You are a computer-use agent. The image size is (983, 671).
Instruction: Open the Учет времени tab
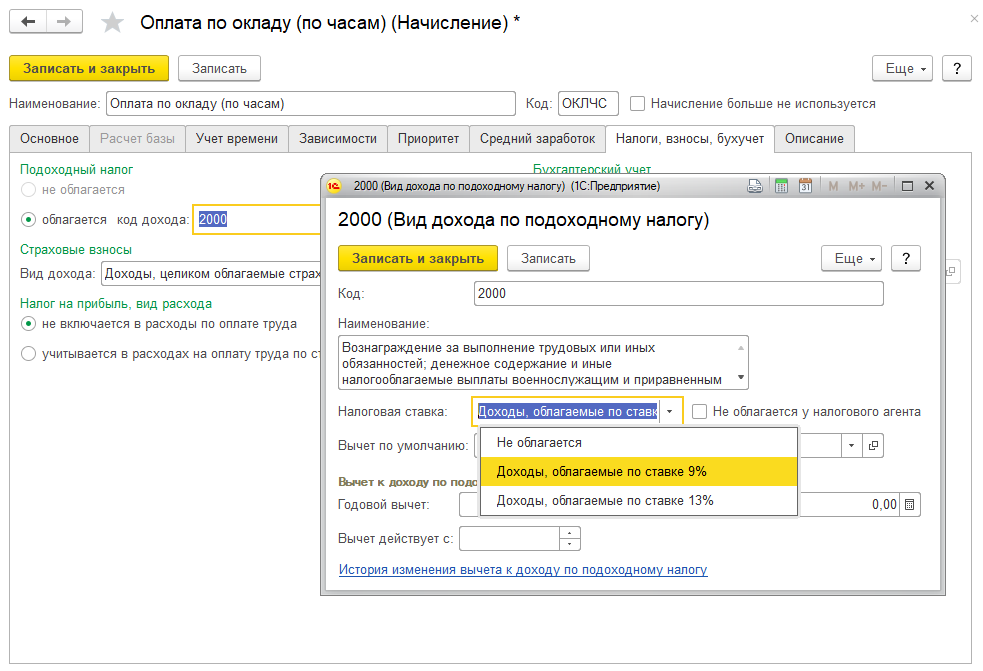click(237, 139)
